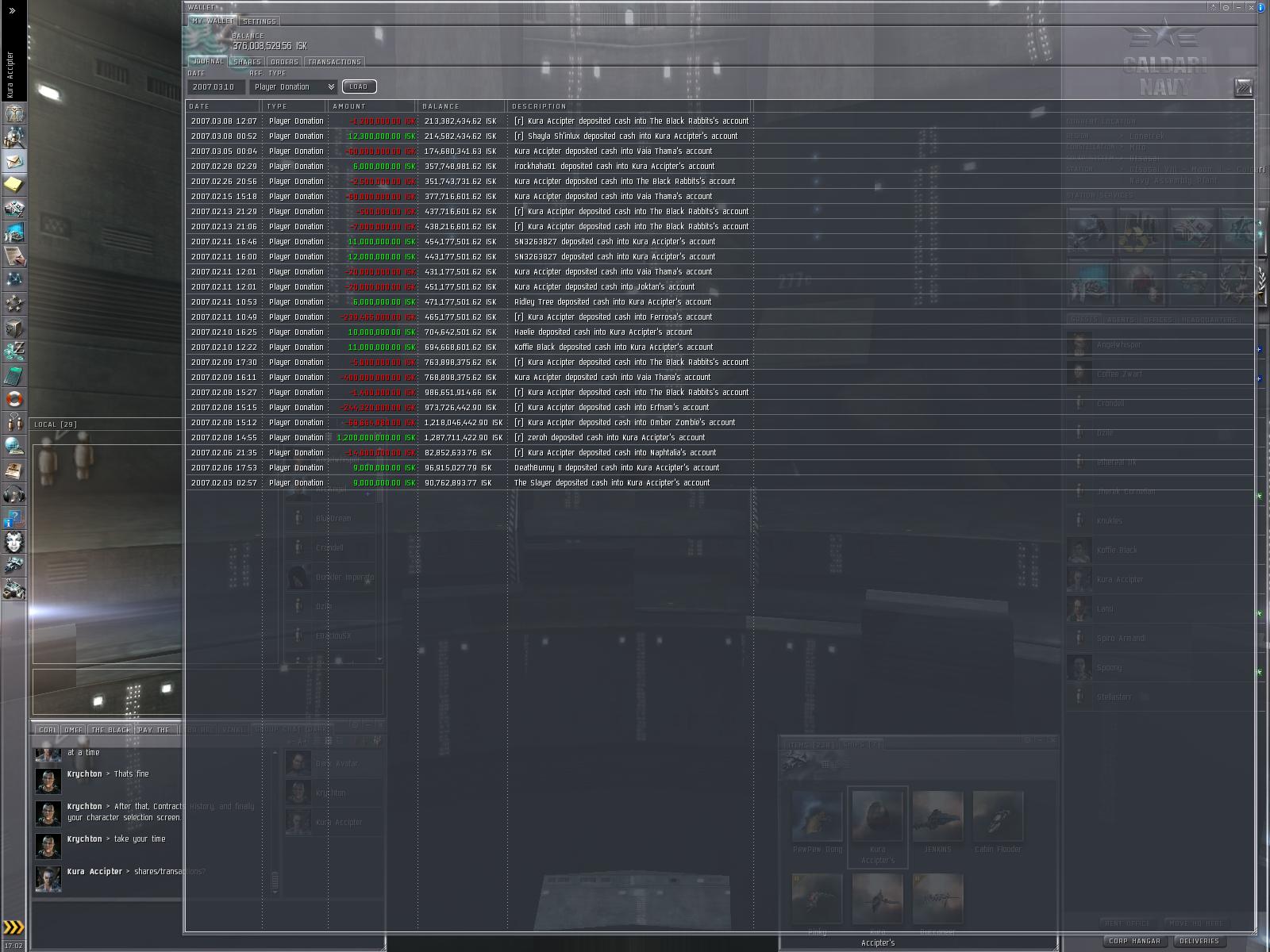Click the blue info icon at the window corner
The width and height of the screenshot is (1270, 952).
tap(1262, 7)
